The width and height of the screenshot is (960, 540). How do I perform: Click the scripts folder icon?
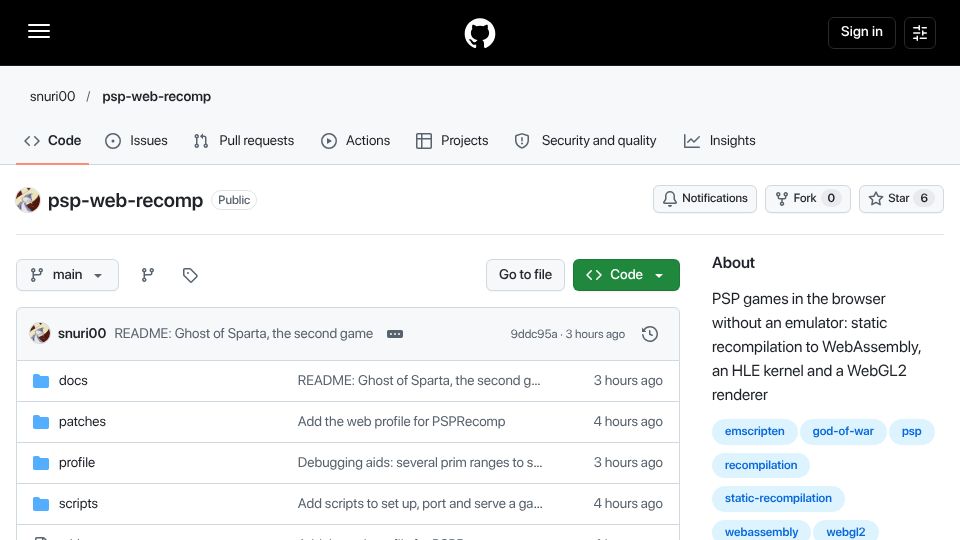pyautogui.click(x=41, y=504)
